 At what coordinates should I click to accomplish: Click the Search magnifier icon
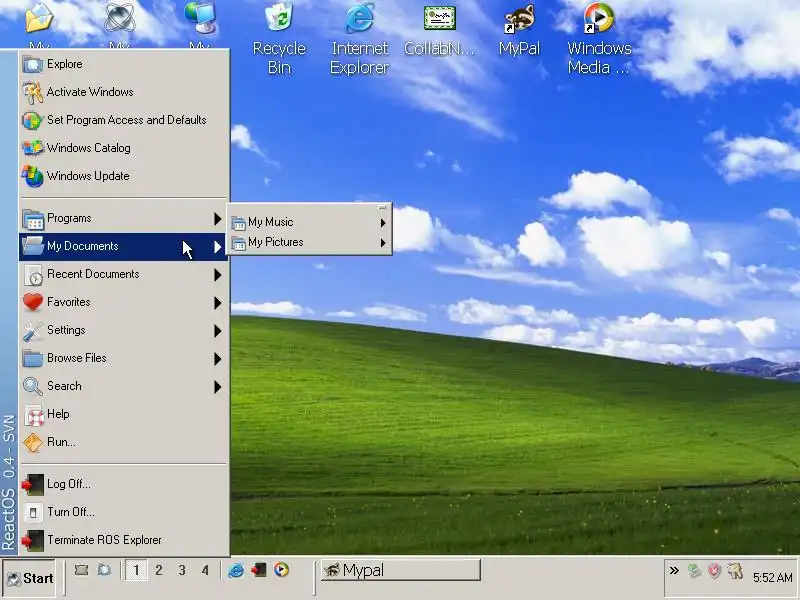33,387
